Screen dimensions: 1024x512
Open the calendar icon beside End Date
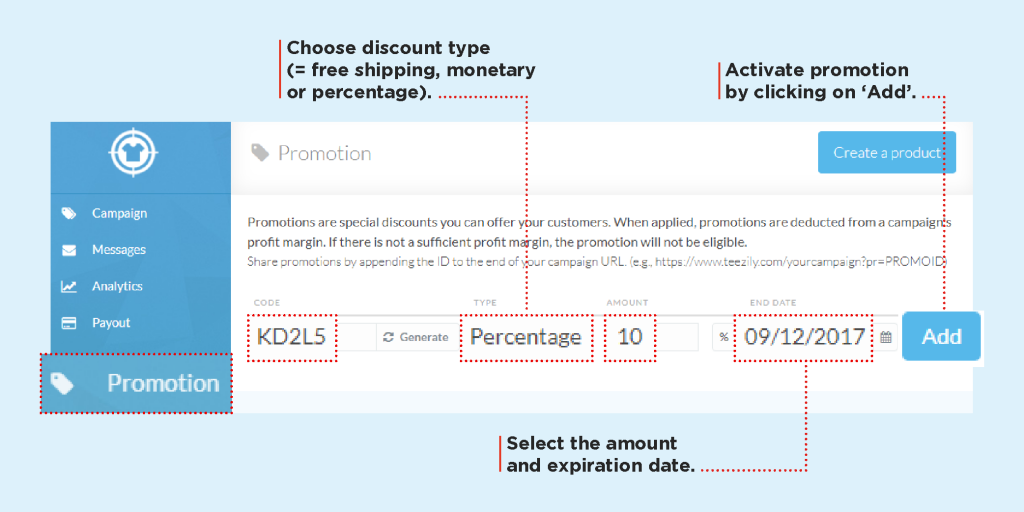(886, 337)
